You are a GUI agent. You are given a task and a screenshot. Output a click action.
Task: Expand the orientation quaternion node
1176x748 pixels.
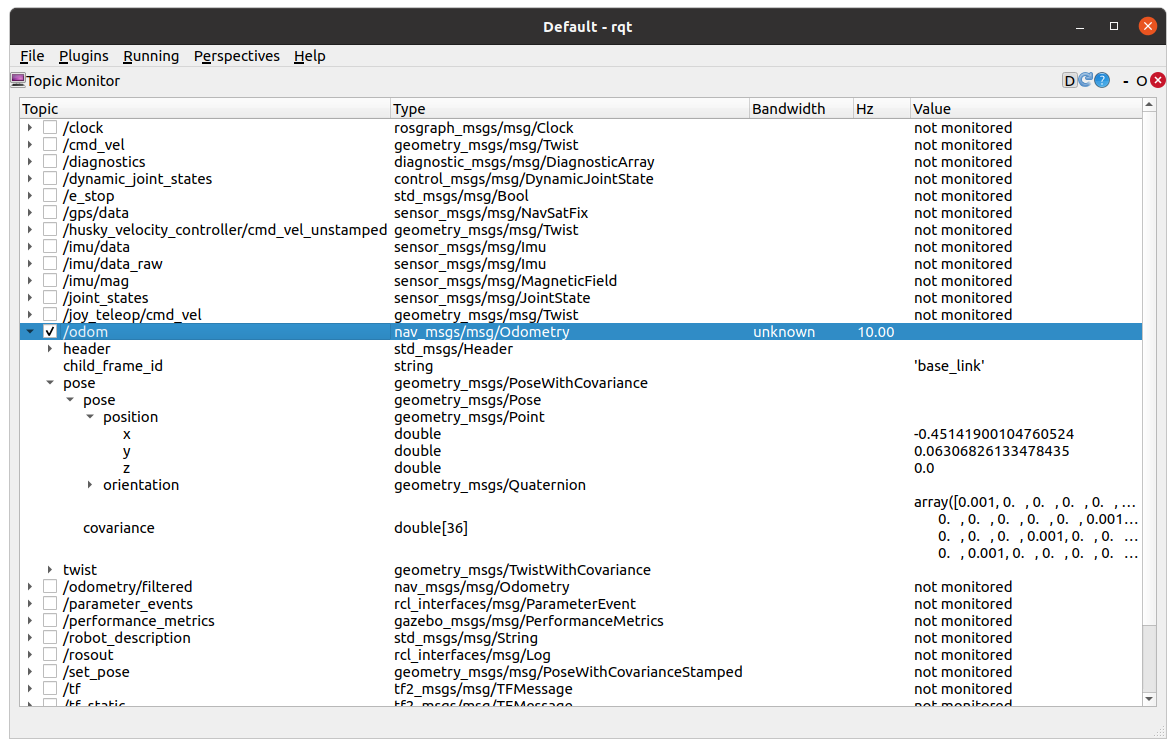[90, 485]
